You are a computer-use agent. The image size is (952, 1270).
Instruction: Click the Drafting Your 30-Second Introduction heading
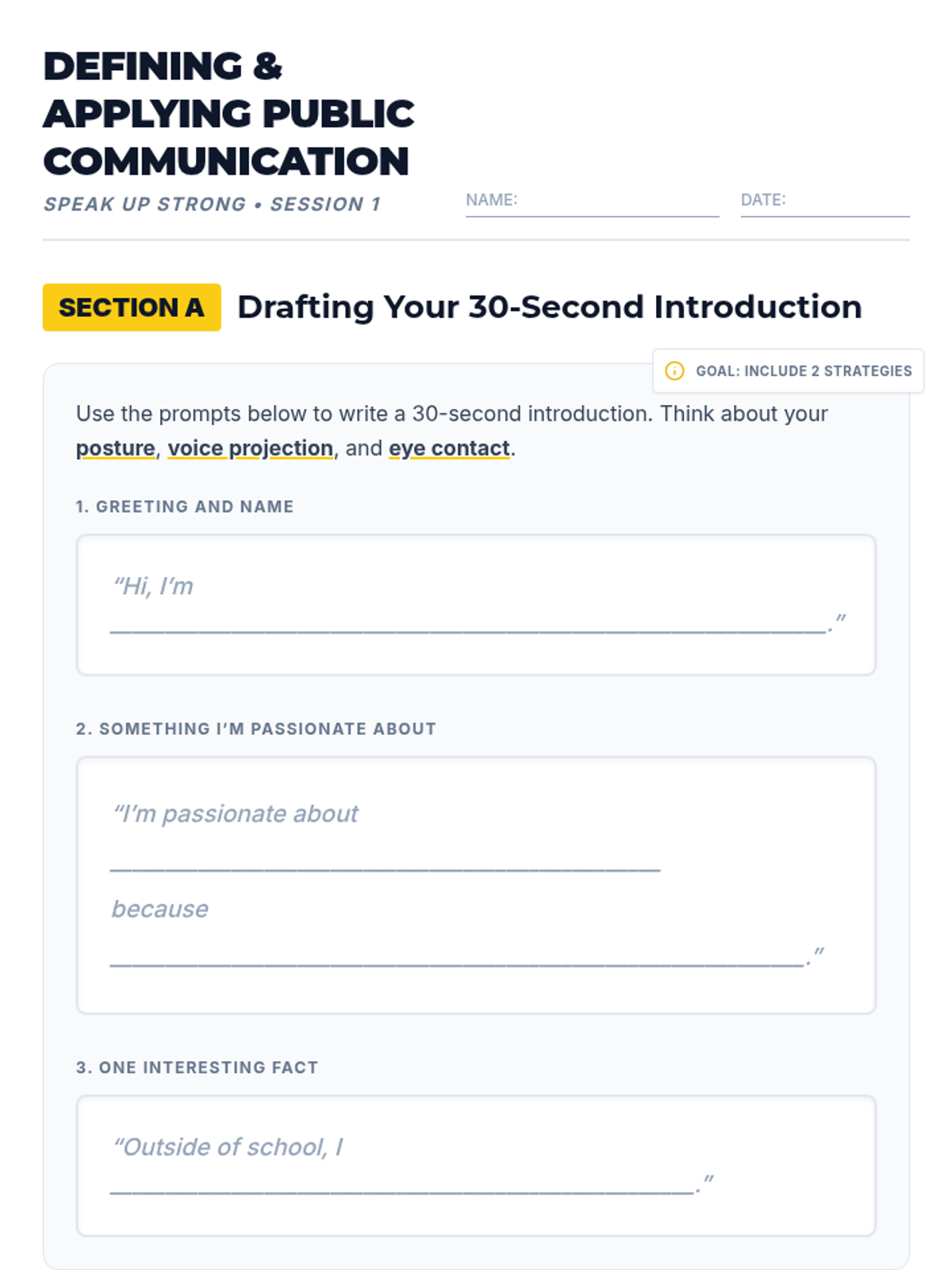[x=549, y=307]
